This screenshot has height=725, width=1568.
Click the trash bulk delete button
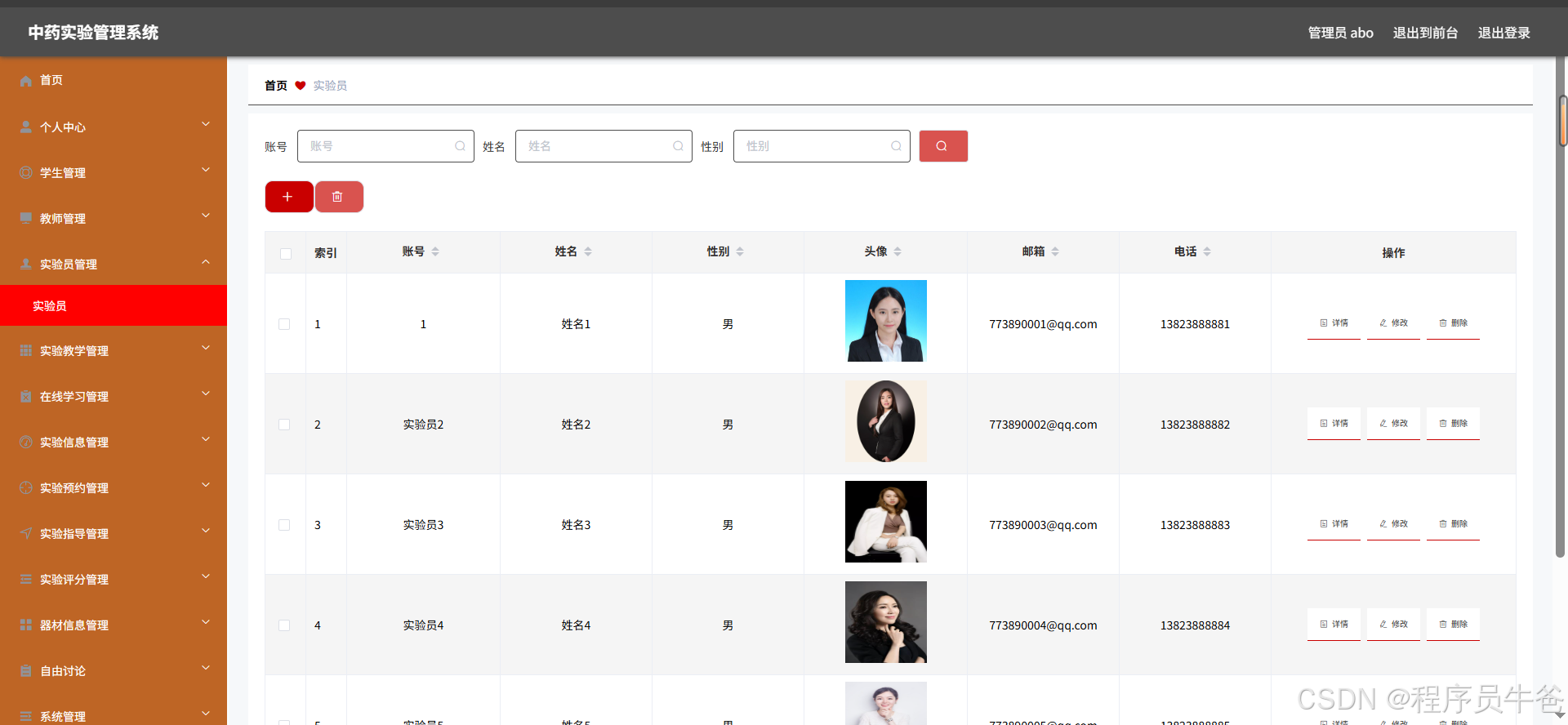(x=339, y=197)
